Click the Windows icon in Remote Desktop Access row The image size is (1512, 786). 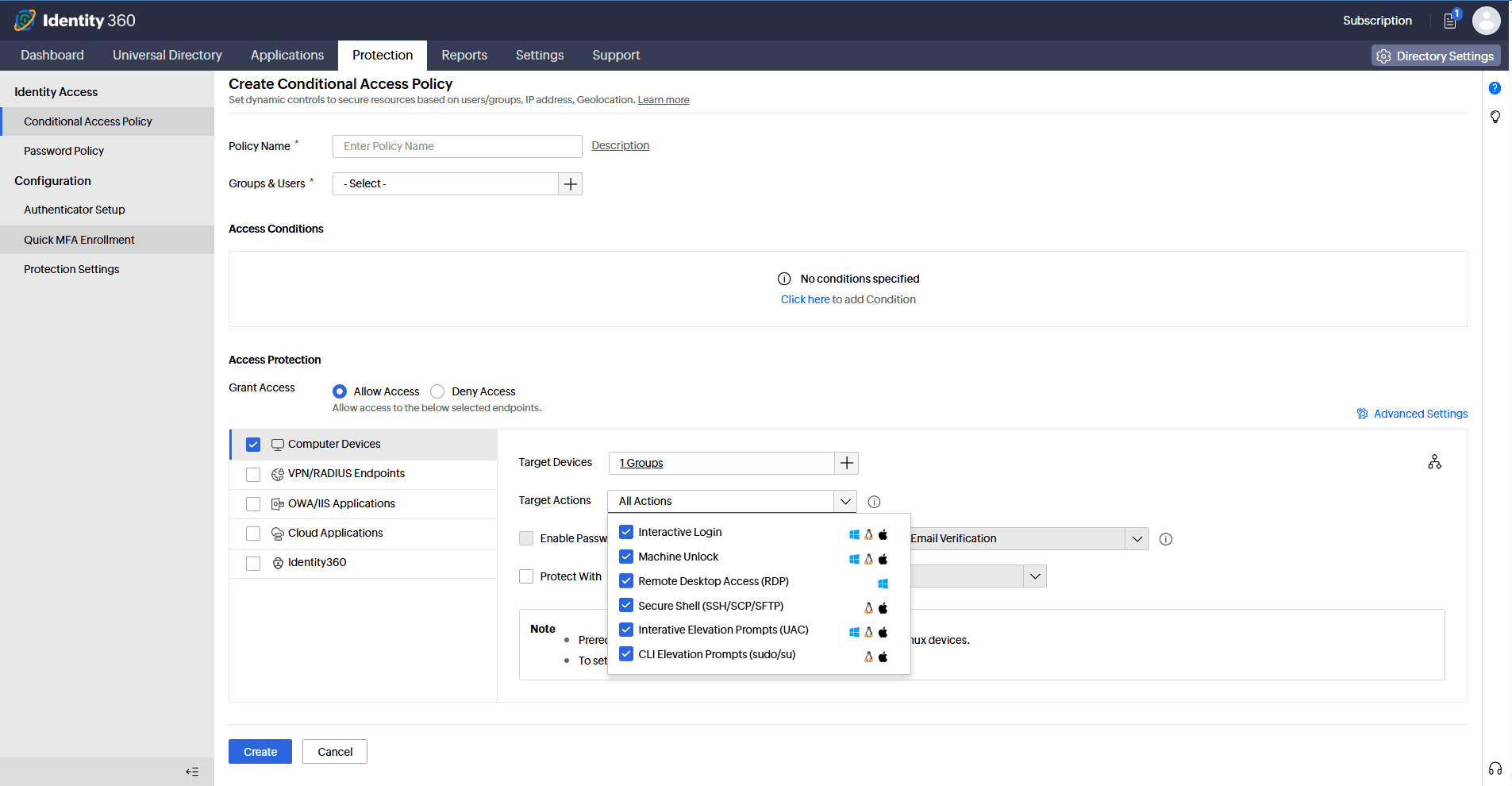click(883, 584)
